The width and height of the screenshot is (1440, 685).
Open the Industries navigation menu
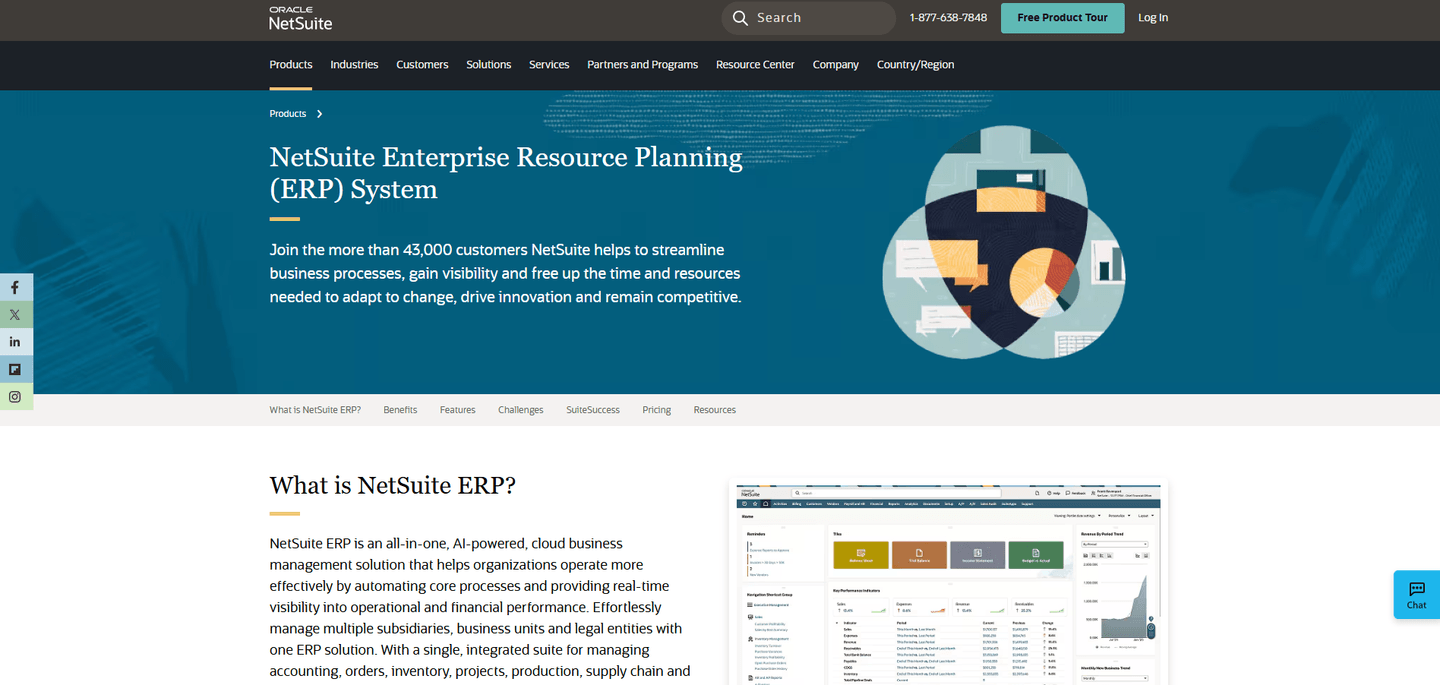pos(354,65)
